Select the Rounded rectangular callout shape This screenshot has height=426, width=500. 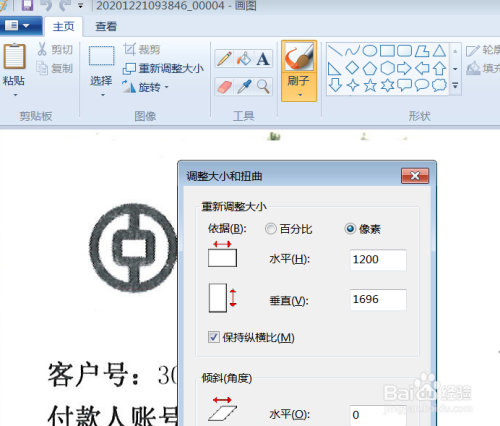pos(404,85)
